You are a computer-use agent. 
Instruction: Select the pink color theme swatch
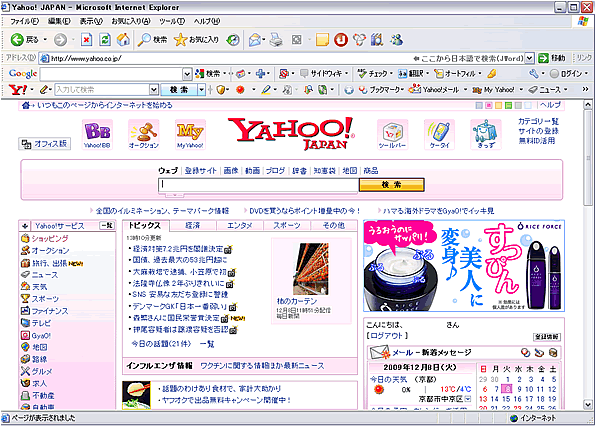489,105
